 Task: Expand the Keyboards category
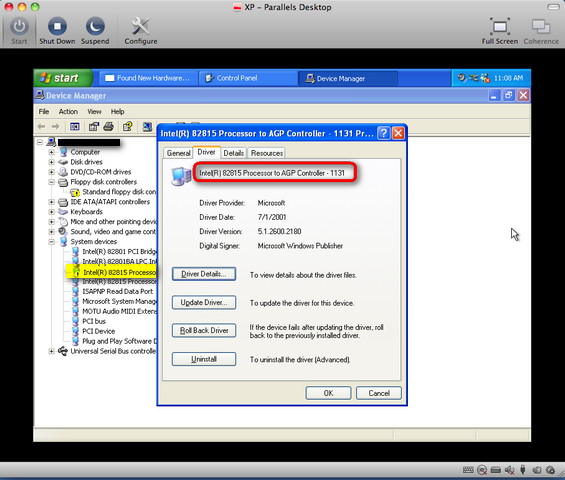click(x=52, y=212)
